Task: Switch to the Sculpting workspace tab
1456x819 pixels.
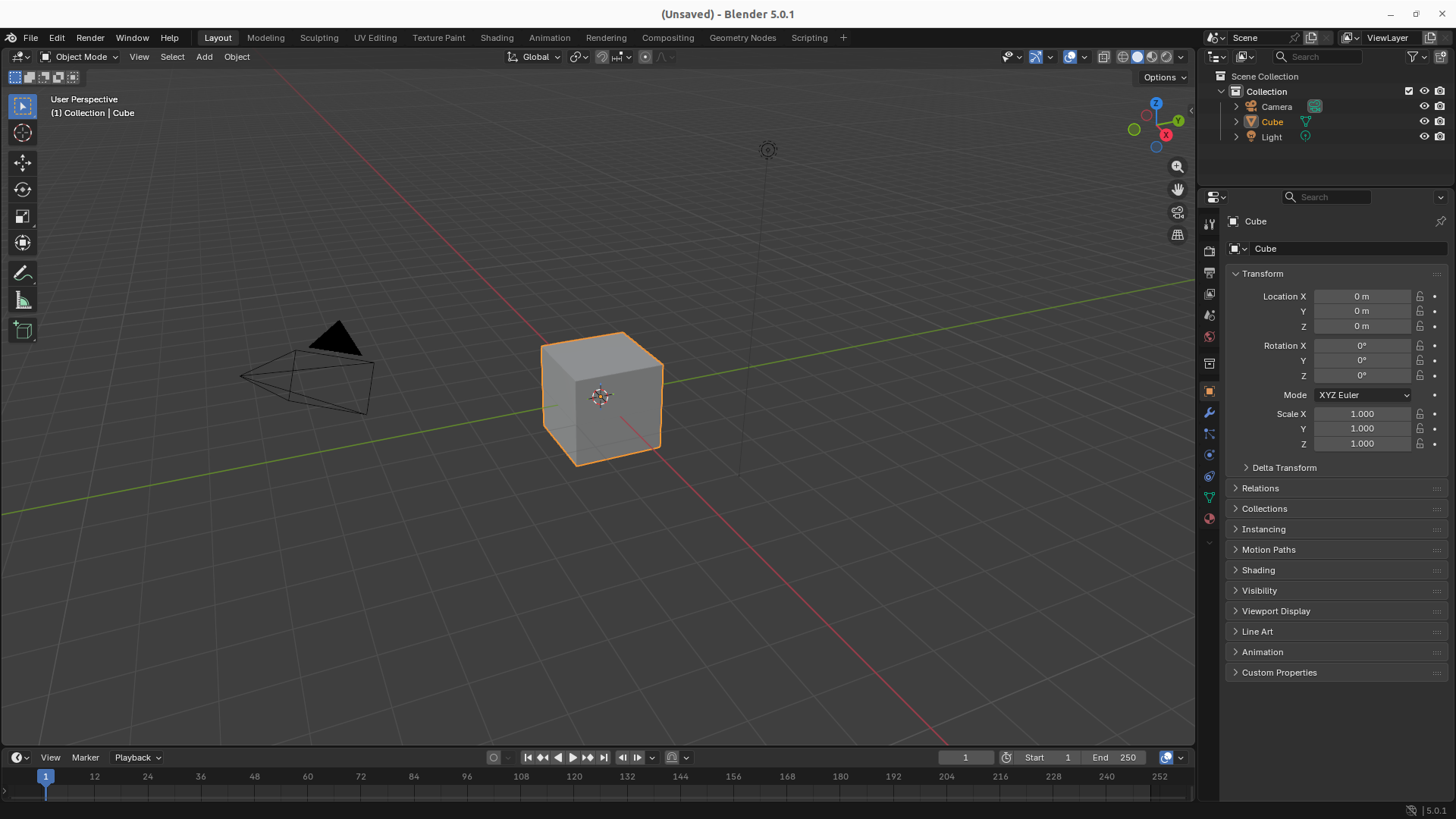Action: coord(318,38)
